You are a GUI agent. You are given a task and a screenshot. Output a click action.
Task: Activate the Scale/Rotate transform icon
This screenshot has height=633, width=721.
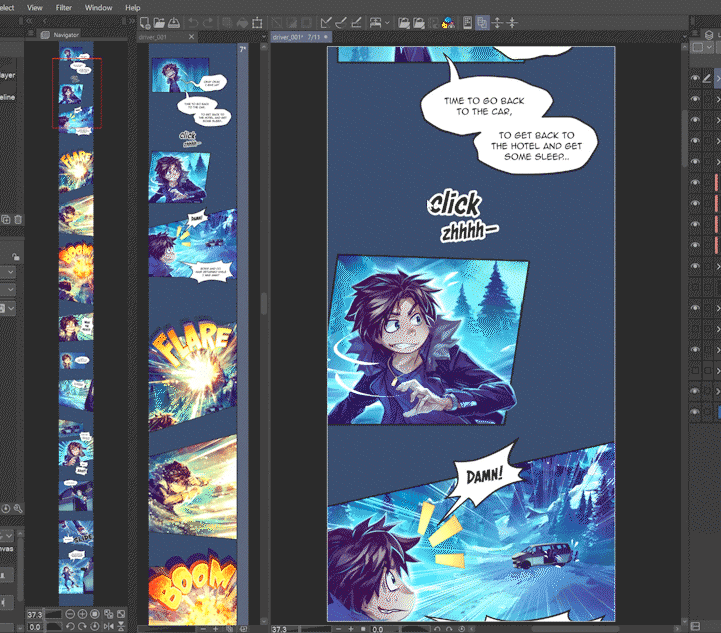(x=257, y=23)
